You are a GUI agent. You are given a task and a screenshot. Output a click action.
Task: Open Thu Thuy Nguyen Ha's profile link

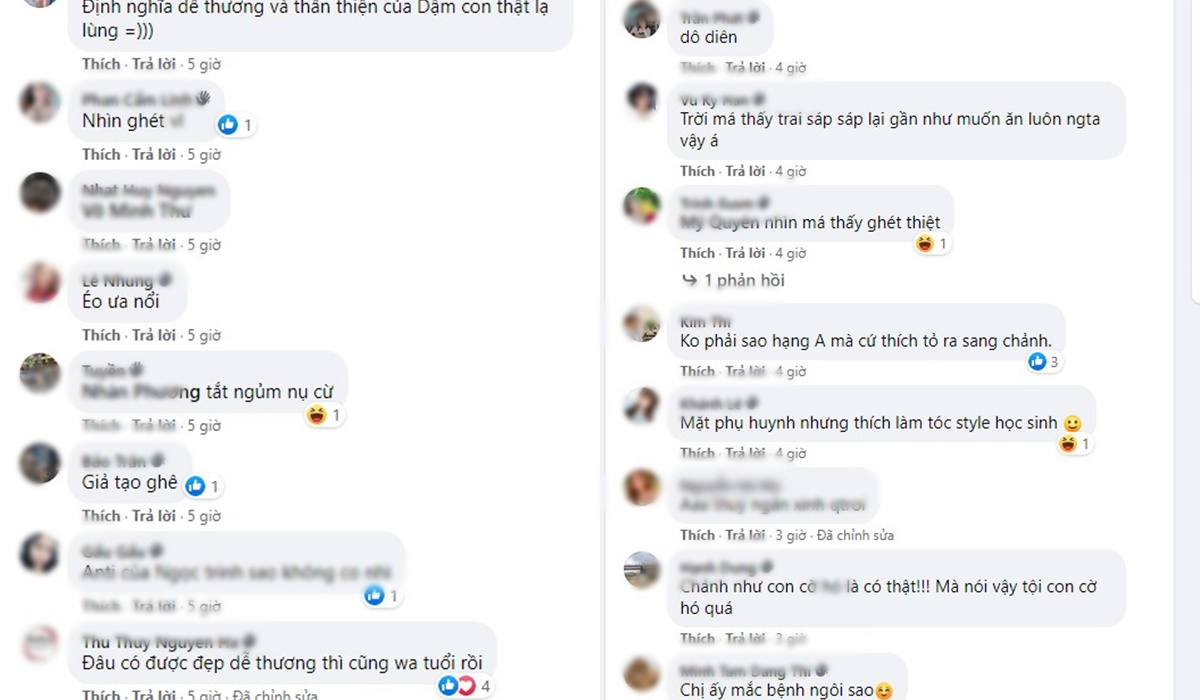point(160,642)
